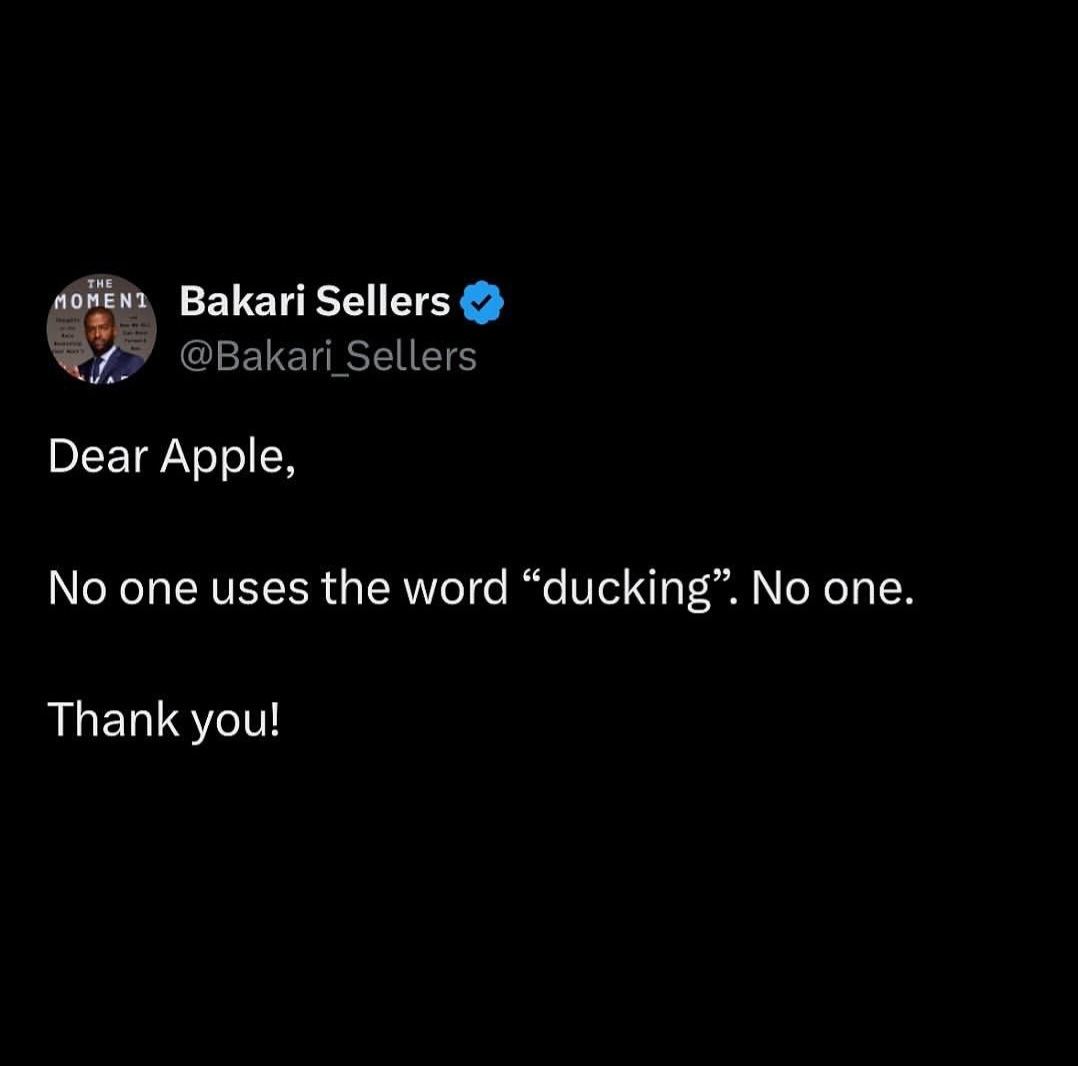Click the word "Apple" in the greeting
Image resolution: width=1078 pixels, height=1066 pixels.
coord(227,457)
